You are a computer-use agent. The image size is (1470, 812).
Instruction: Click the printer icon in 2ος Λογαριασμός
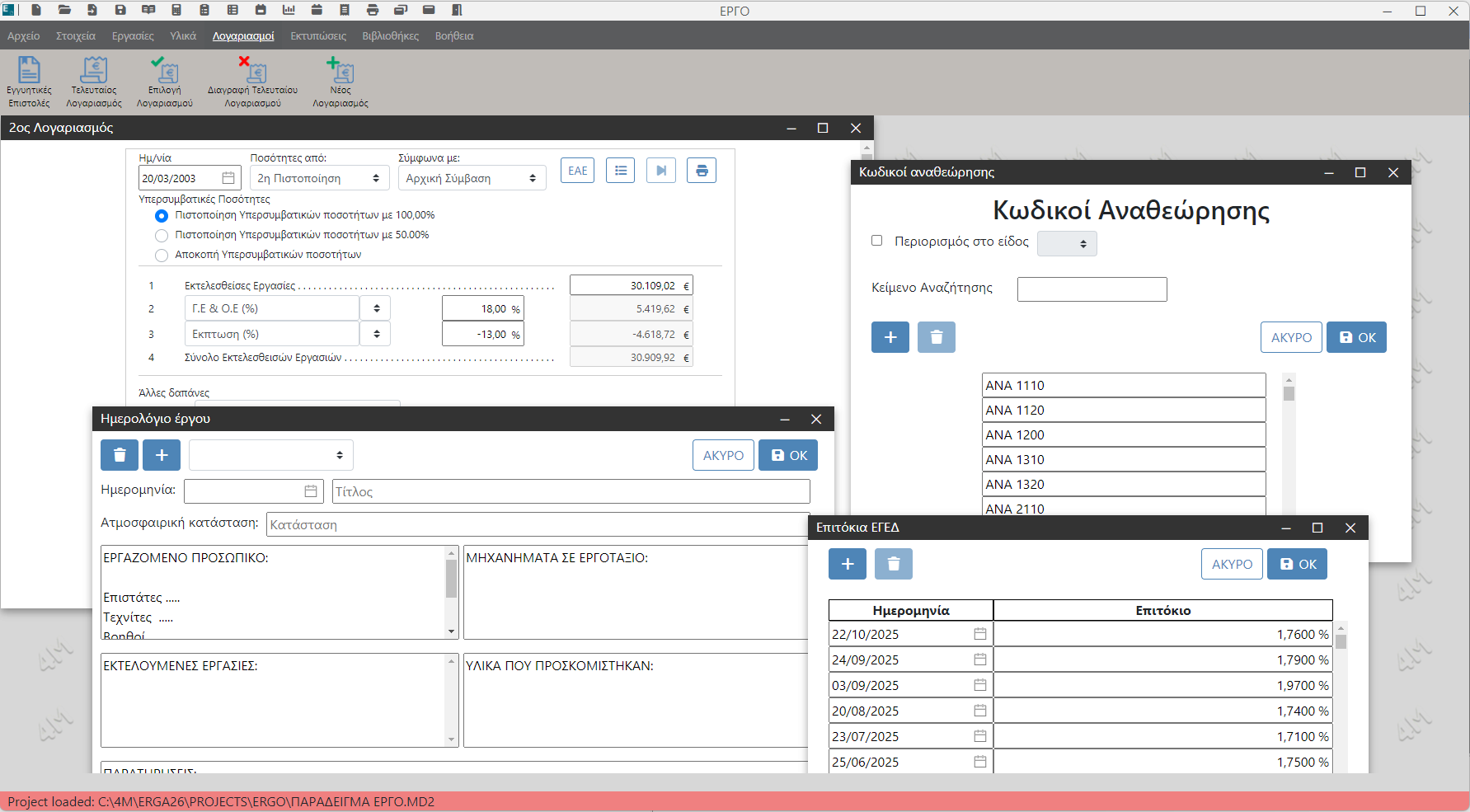[701, 171]
